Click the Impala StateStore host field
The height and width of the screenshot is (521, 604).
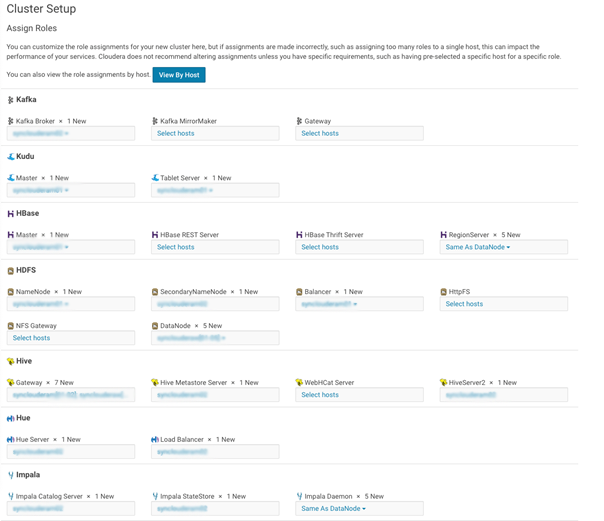(215, 508)
